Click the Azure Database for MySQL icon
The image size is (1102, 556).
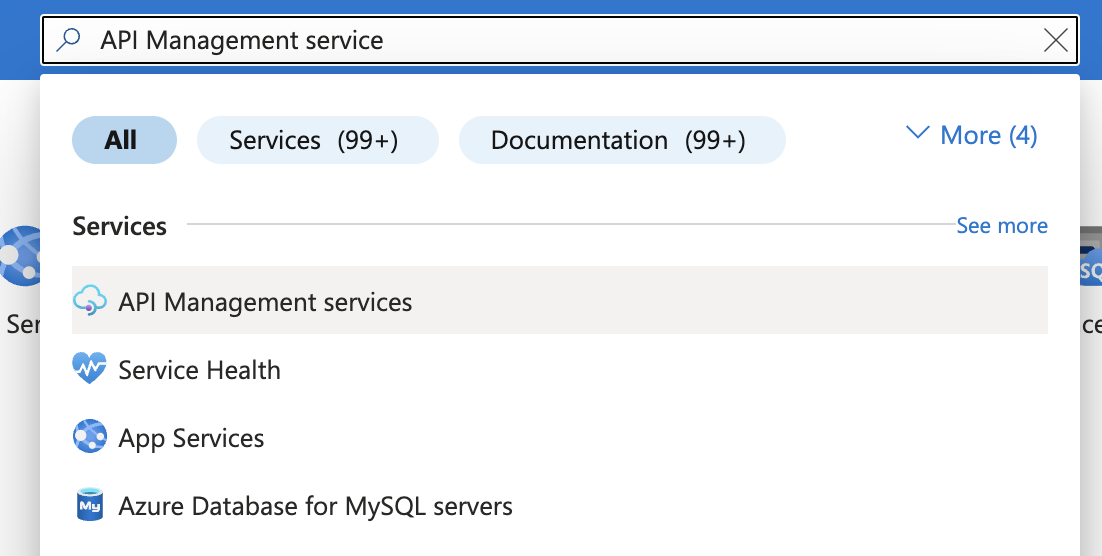[x=90, y=505]
